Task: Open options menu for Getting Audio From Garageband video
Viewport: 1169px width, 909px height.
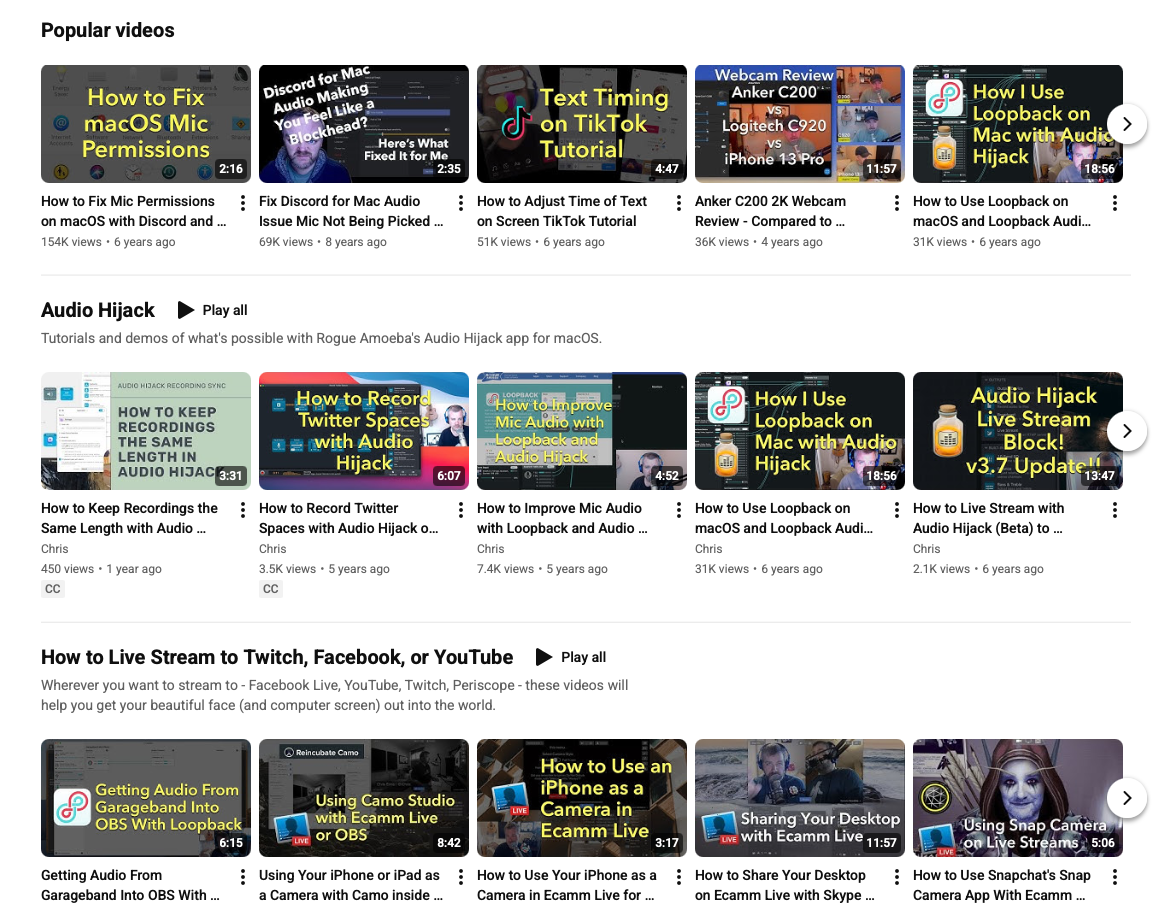Action: (x=243, y=877)
